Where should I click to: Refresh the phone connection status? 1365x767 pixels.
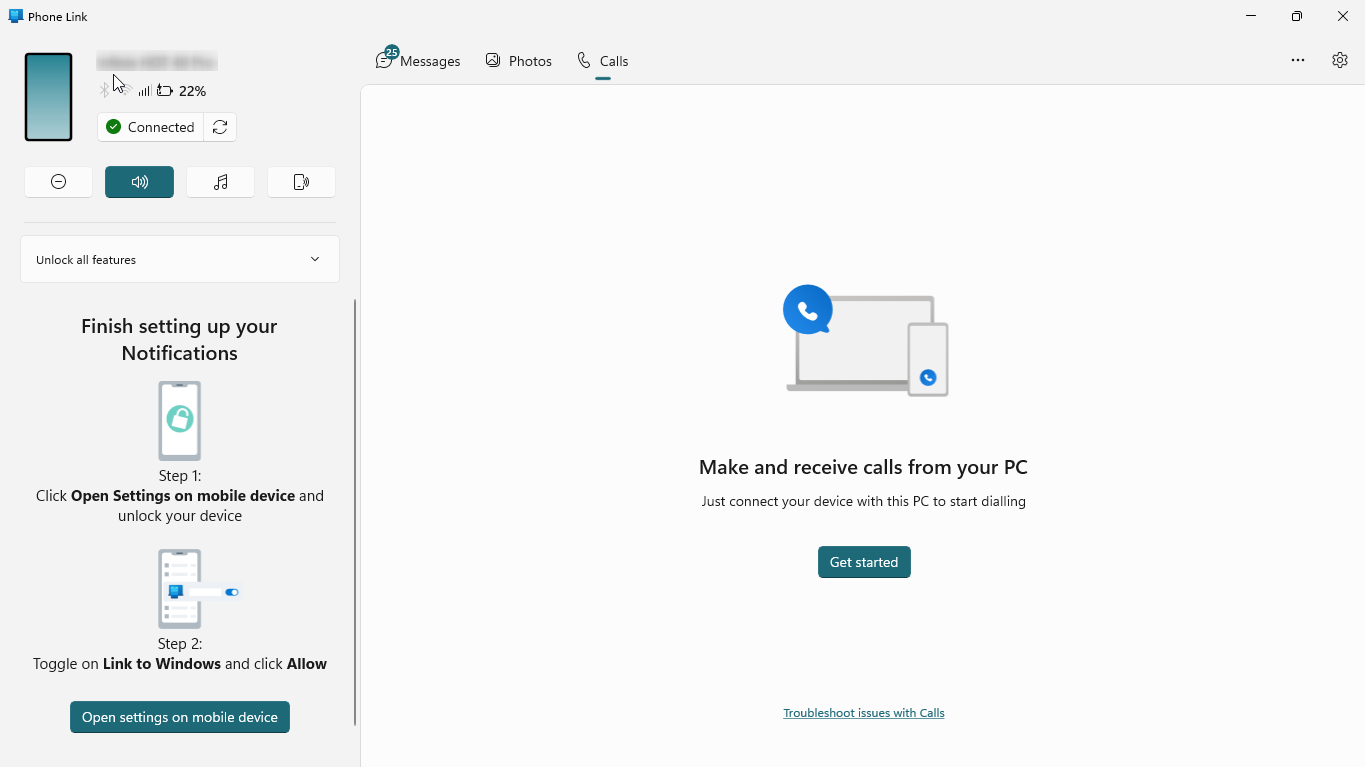(220, 127)
